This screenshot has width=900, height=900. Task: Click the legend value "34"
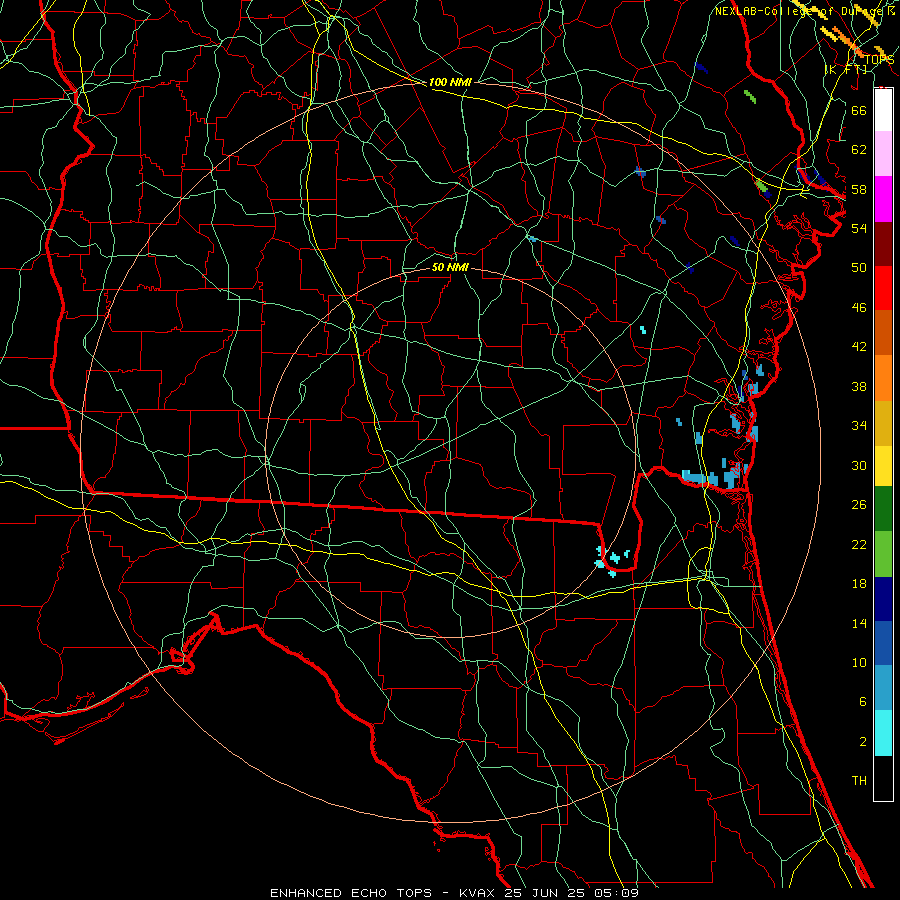tap(859, 426)
